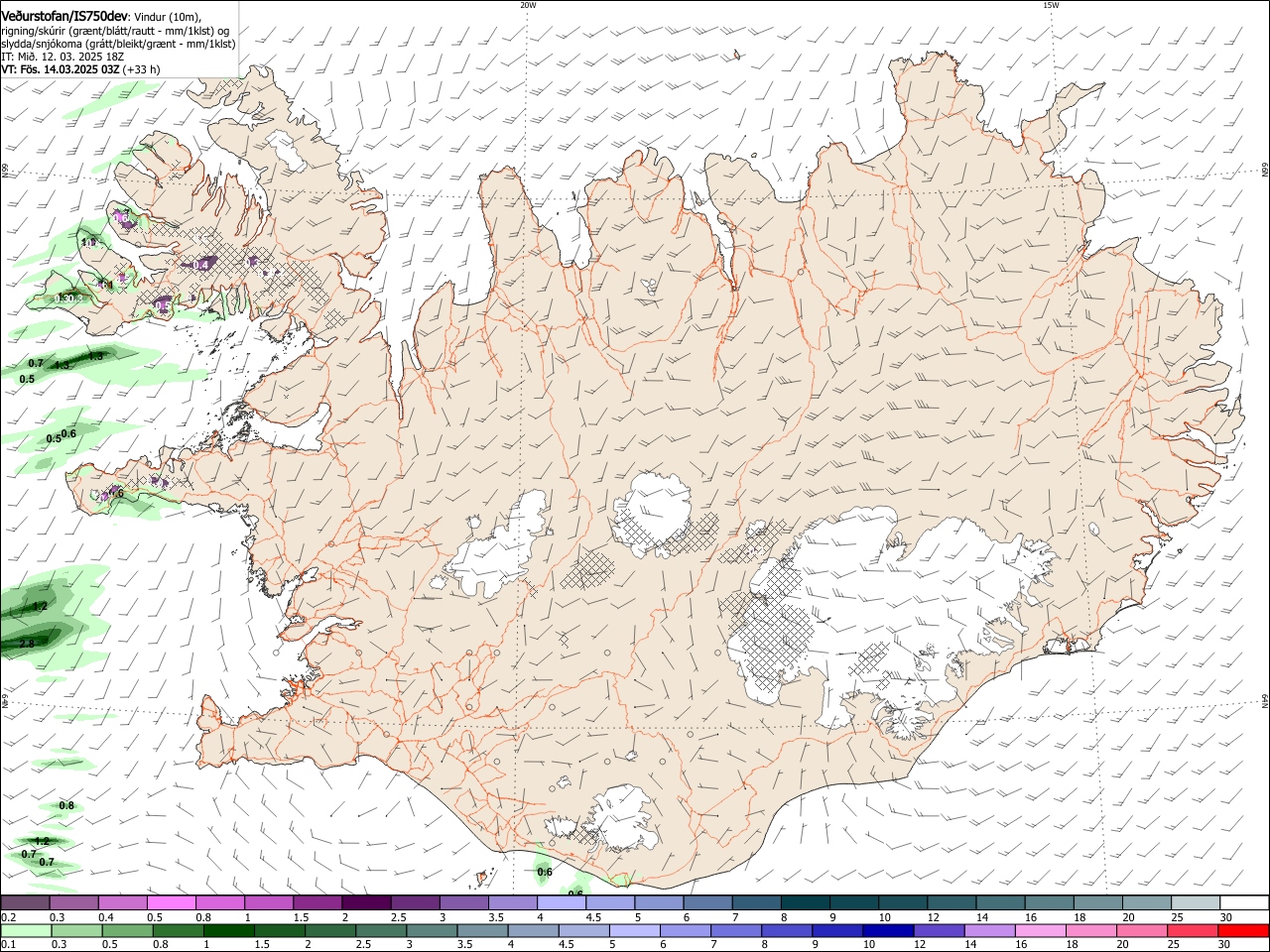
Task: Select the bright pink 0.5 swatch in purple legend row
Action: [171, 902]
